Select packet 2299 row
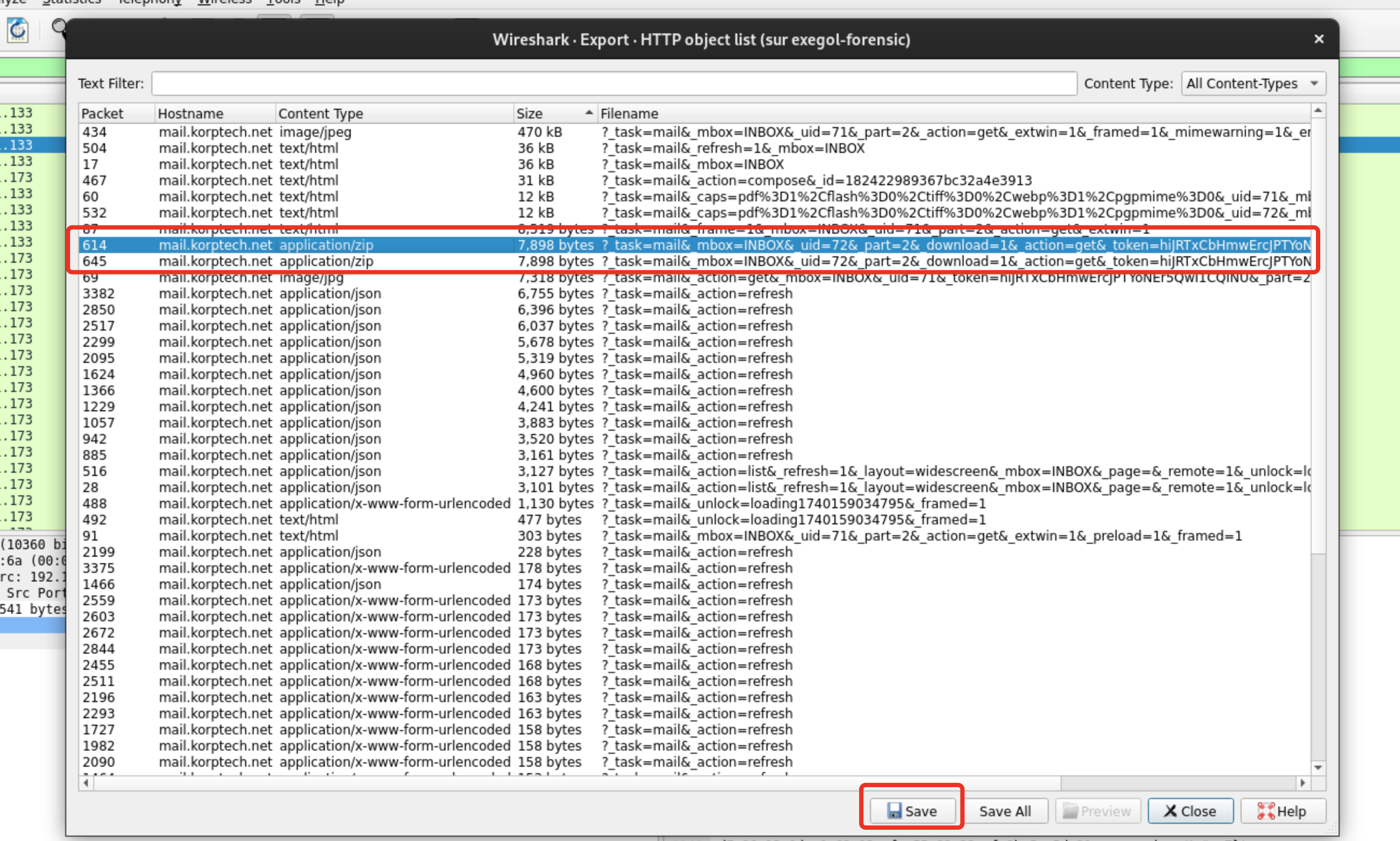Image resolution: width=1400 pixels, height=841 pixels. [x=695, y=342]
